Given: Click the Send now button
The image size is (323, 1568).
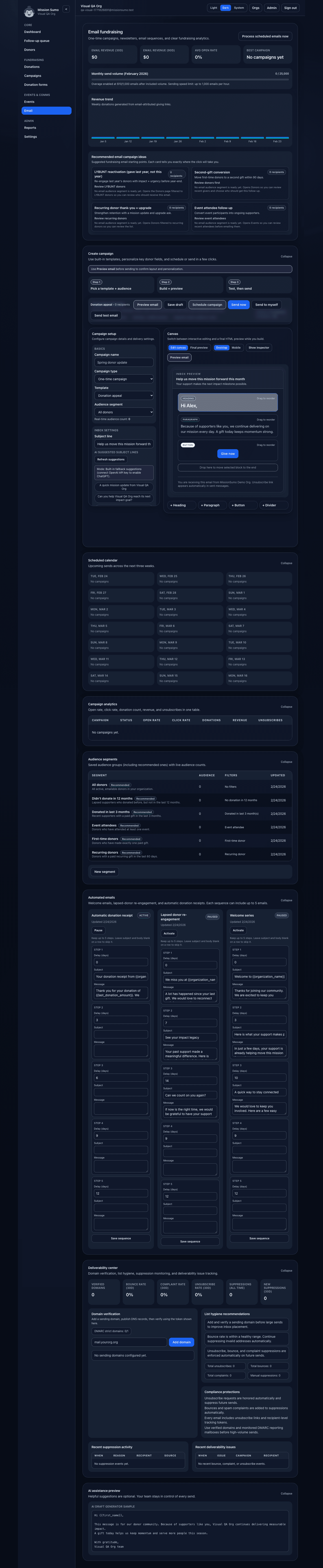Looking at the screenshot, I should coord(239,304).
